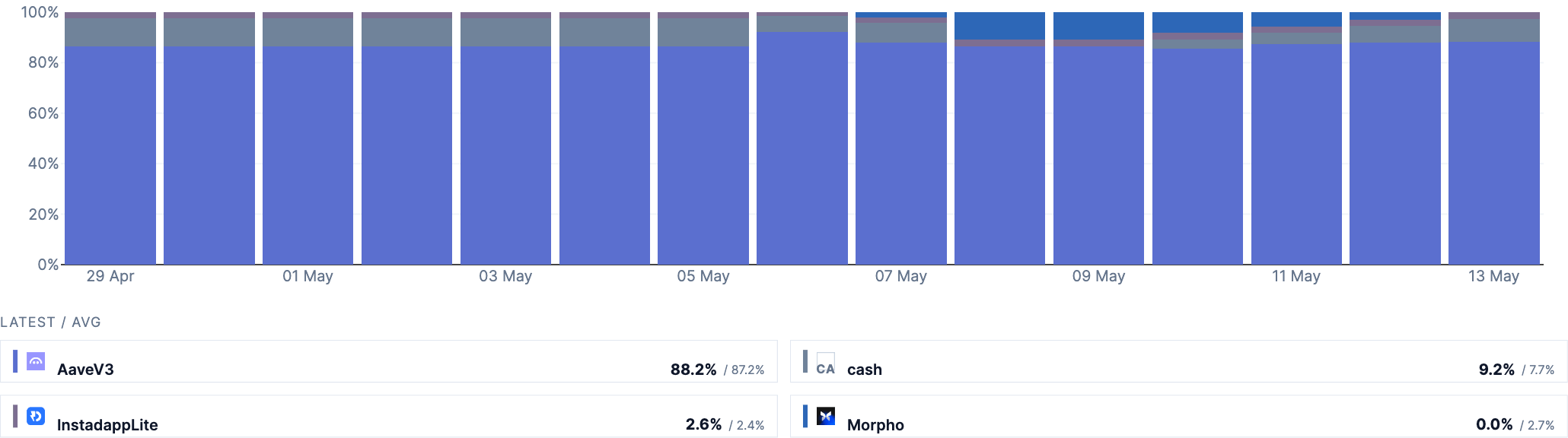
Task: Click InstadappLite mauve color indicator
Action: [x=15, y=416]
